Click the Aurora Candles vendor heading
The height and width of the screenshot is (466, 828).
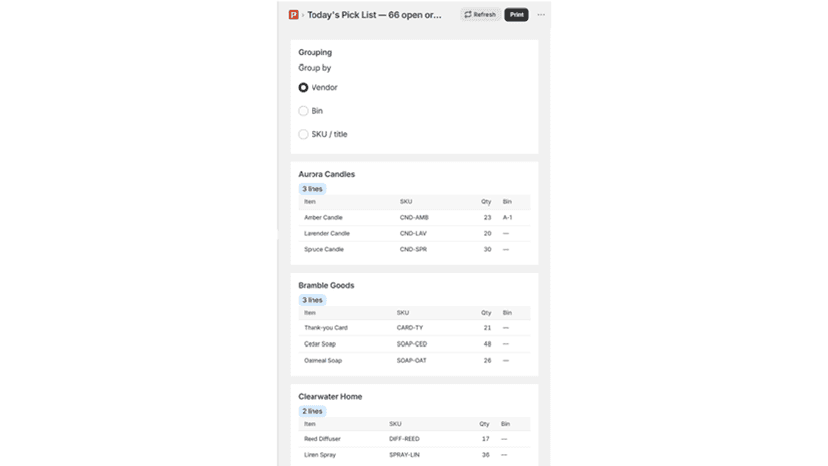click(326, 174)
